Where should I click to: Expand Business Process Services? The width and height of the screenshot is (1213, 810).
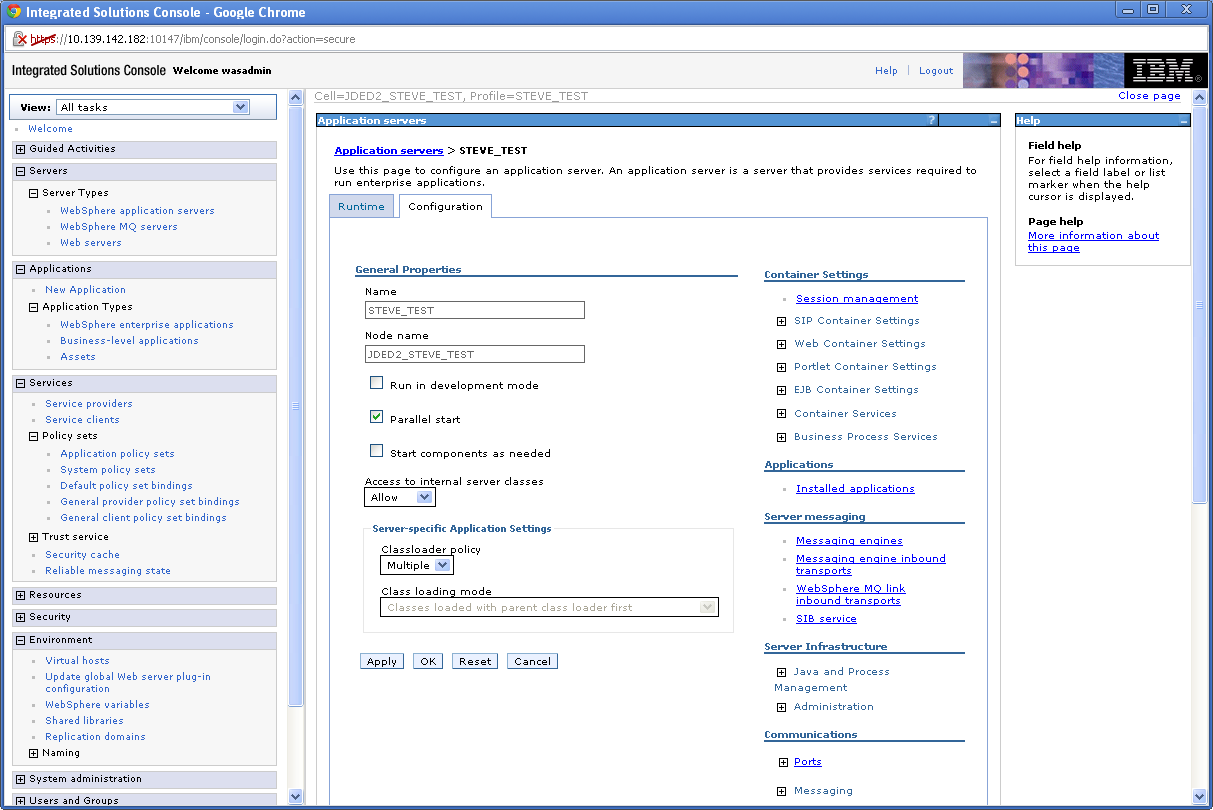[782, 437]
